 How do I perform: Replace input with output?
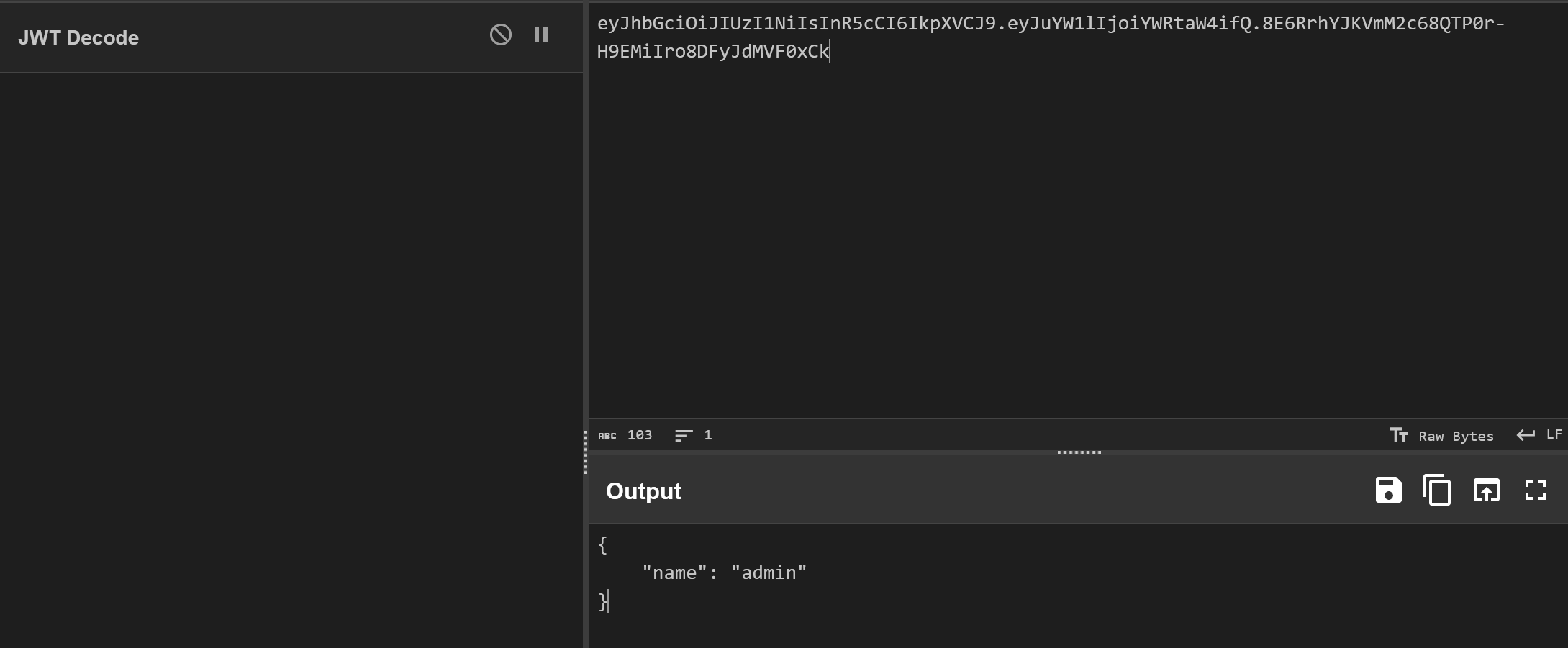point(1486,490)
